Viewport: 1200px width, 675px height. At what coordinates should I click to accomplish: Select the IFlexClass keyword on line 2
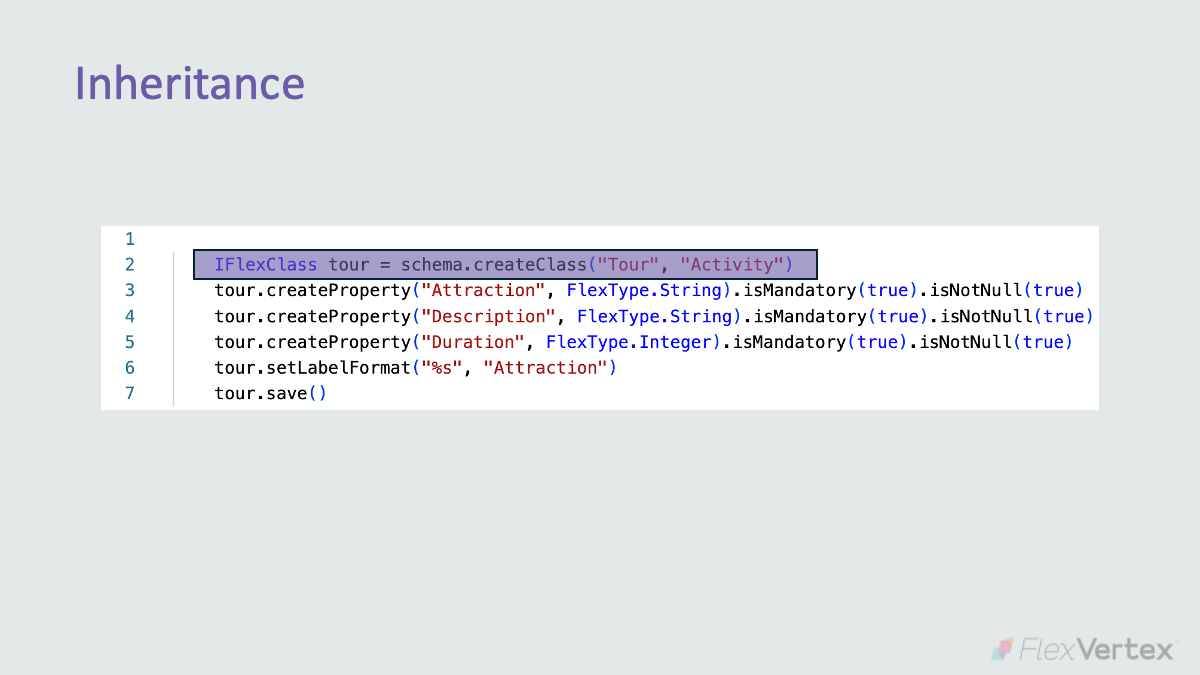coord(264,264)
